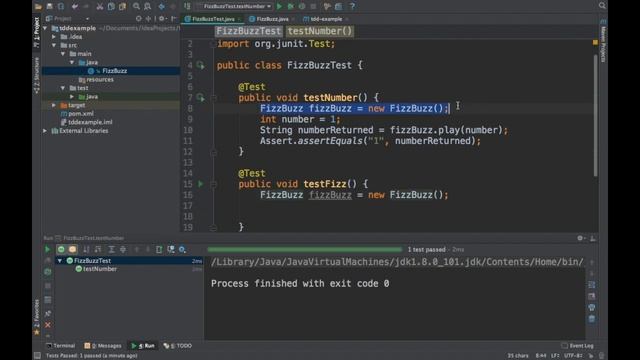
Task: Collapse FizzBuzzTest node in test results
Action: coord(60,260)
